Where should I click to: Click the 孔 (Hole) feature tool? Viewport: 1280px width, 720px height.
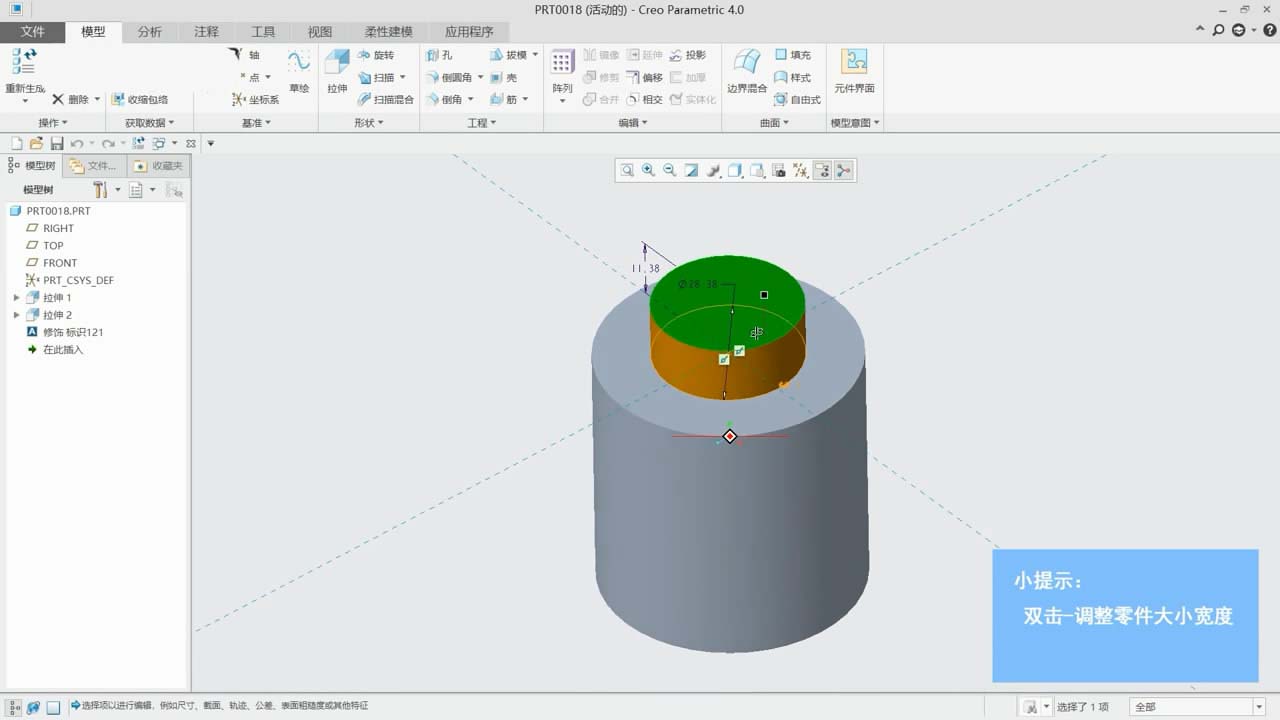(x=439, y=55)
